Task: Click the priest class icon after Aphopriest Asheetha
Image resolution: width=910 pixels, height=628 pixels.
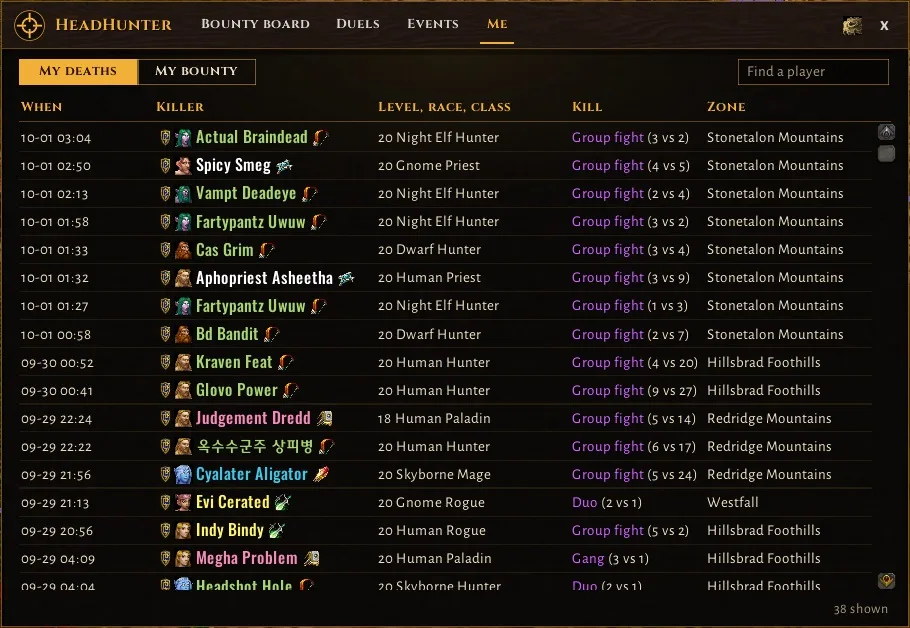Action: click(x=346, y=278)
